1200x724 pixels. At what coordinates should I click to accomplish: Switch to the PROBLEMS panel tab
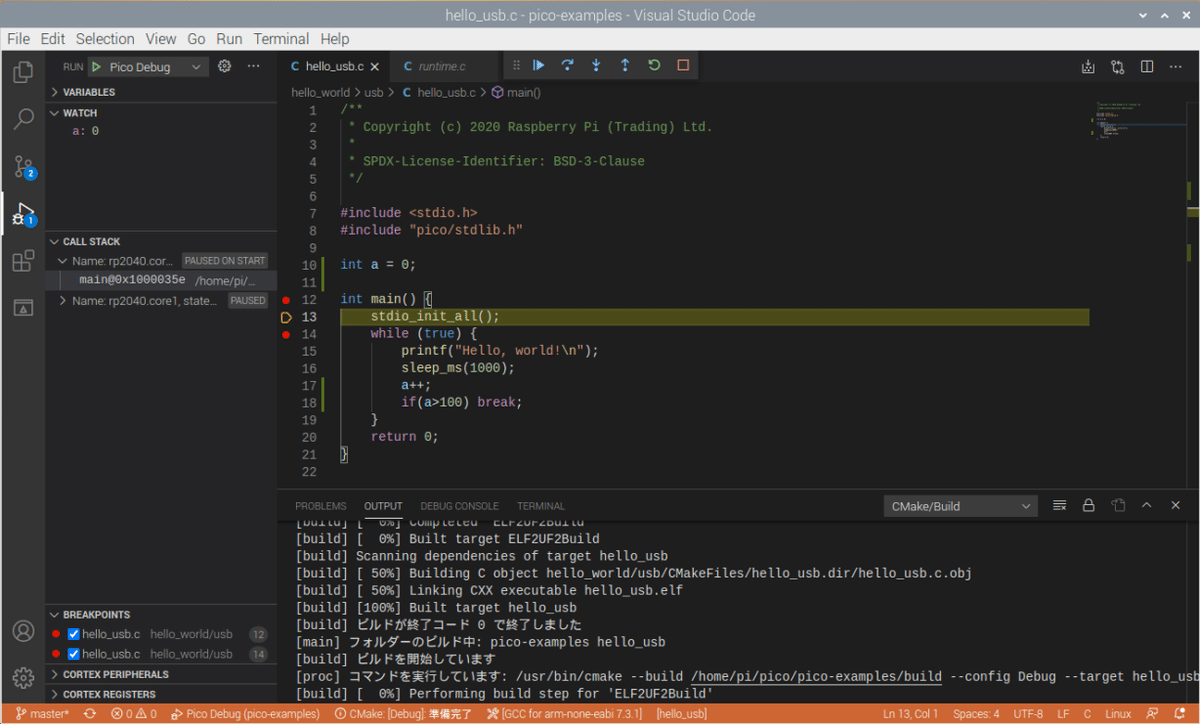coord(321,506)
